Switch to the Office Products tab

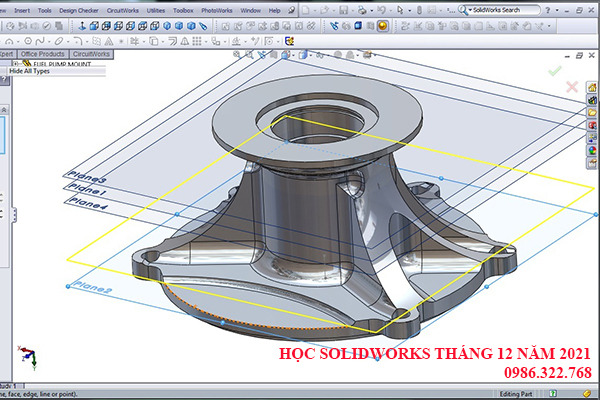[42, 54]
